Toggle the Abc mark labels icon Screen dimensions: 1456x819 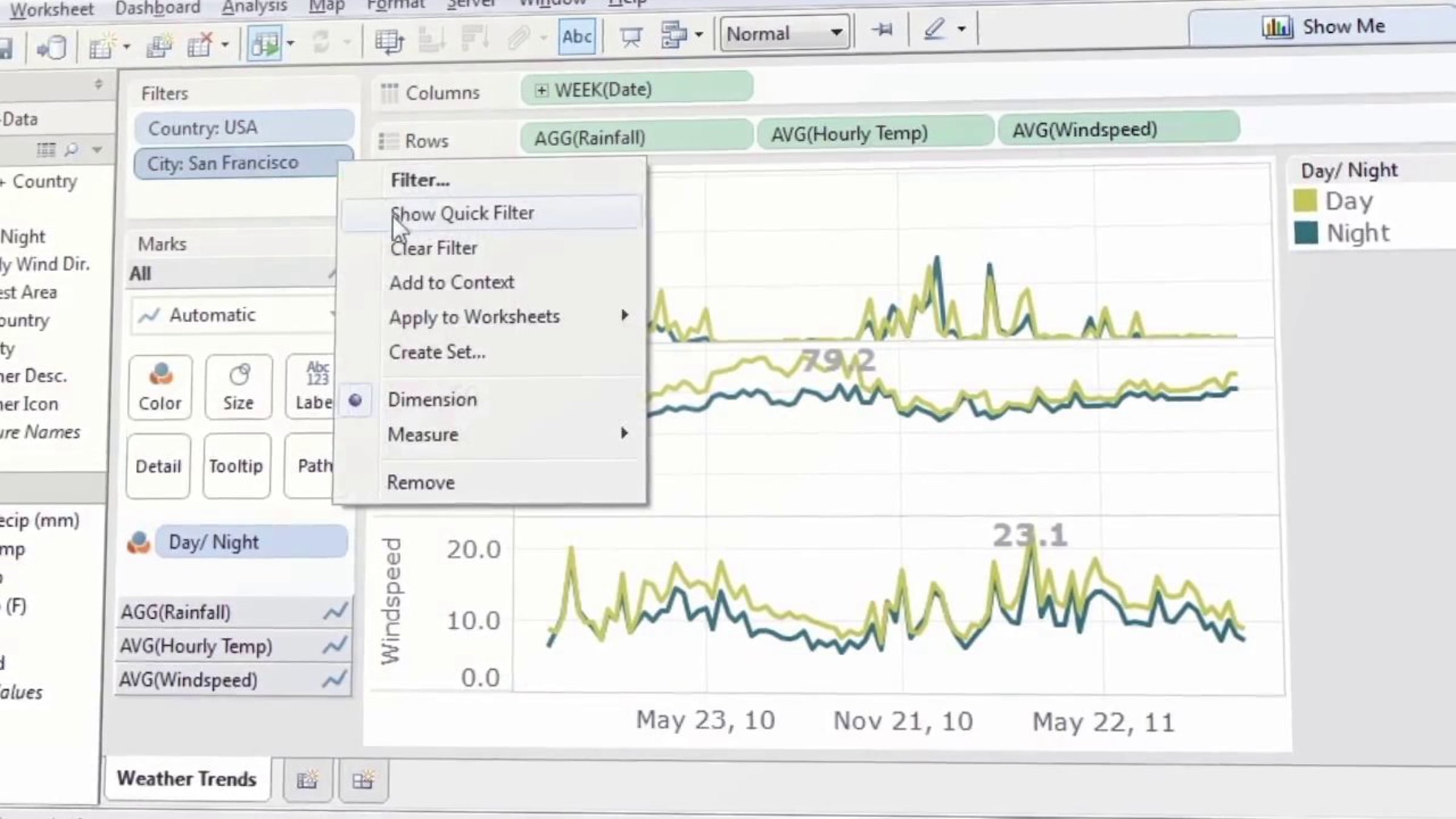click(576, 37)
